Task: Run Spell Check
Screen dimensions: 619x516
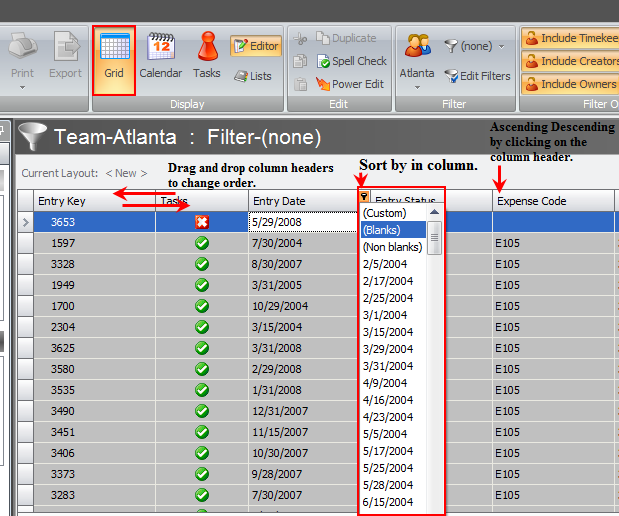Action: point(350,61)
